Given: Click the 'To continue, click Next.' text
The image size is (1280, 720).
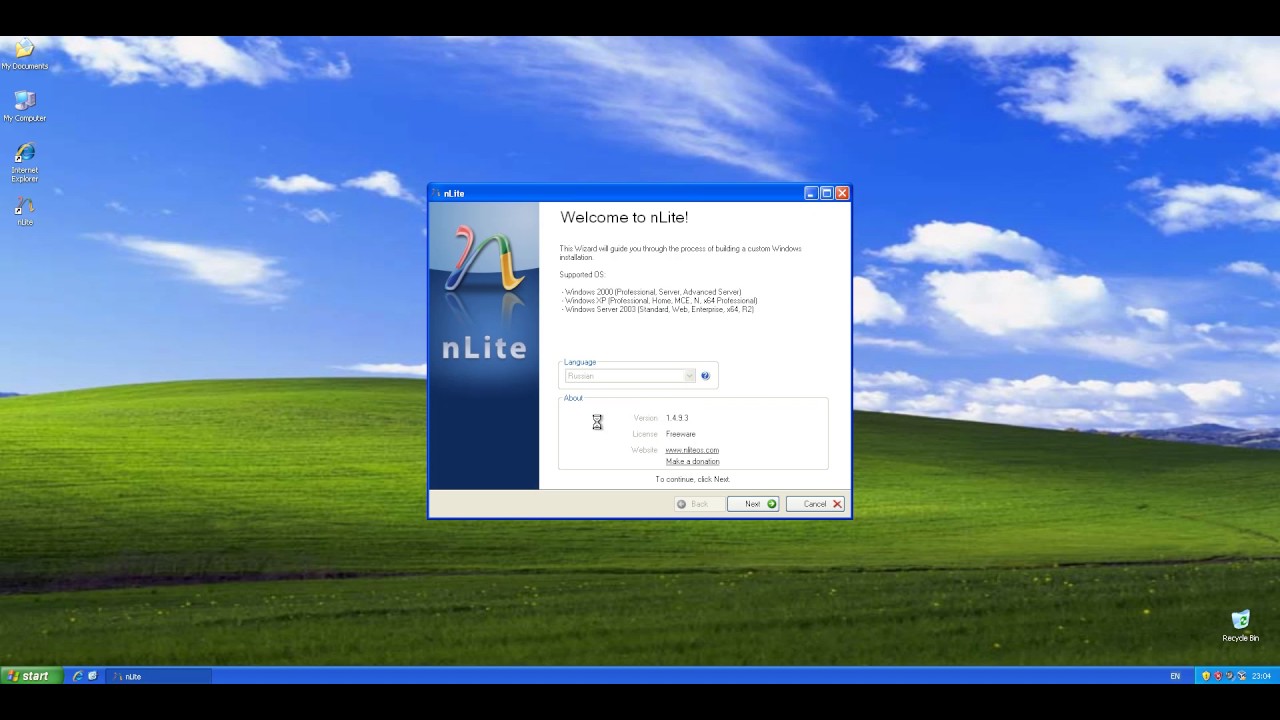Looking at the screenshot, I should 692,479.
